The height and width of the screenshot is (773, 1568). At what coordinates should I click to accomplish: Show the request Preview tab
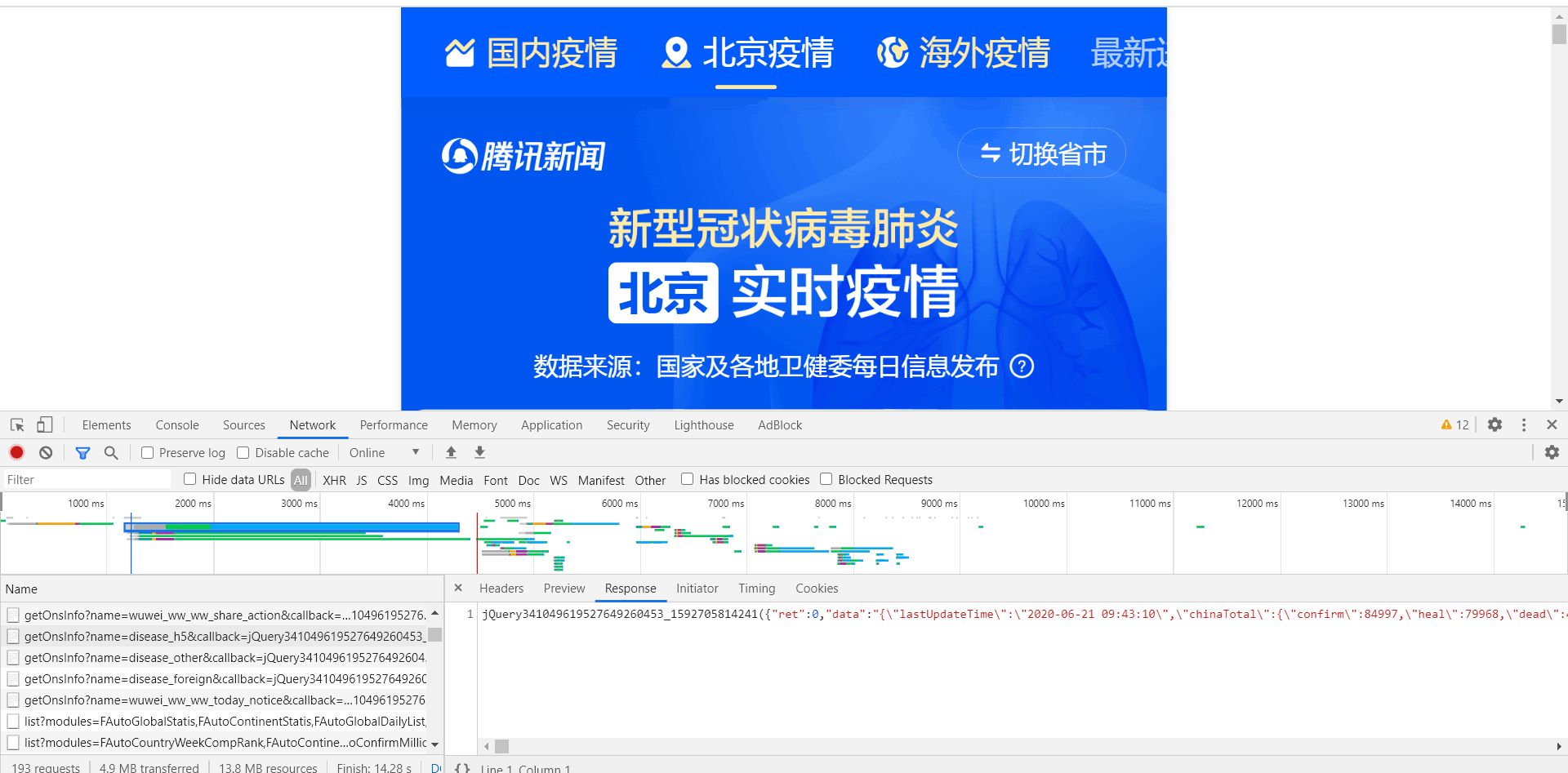point(564,589)
